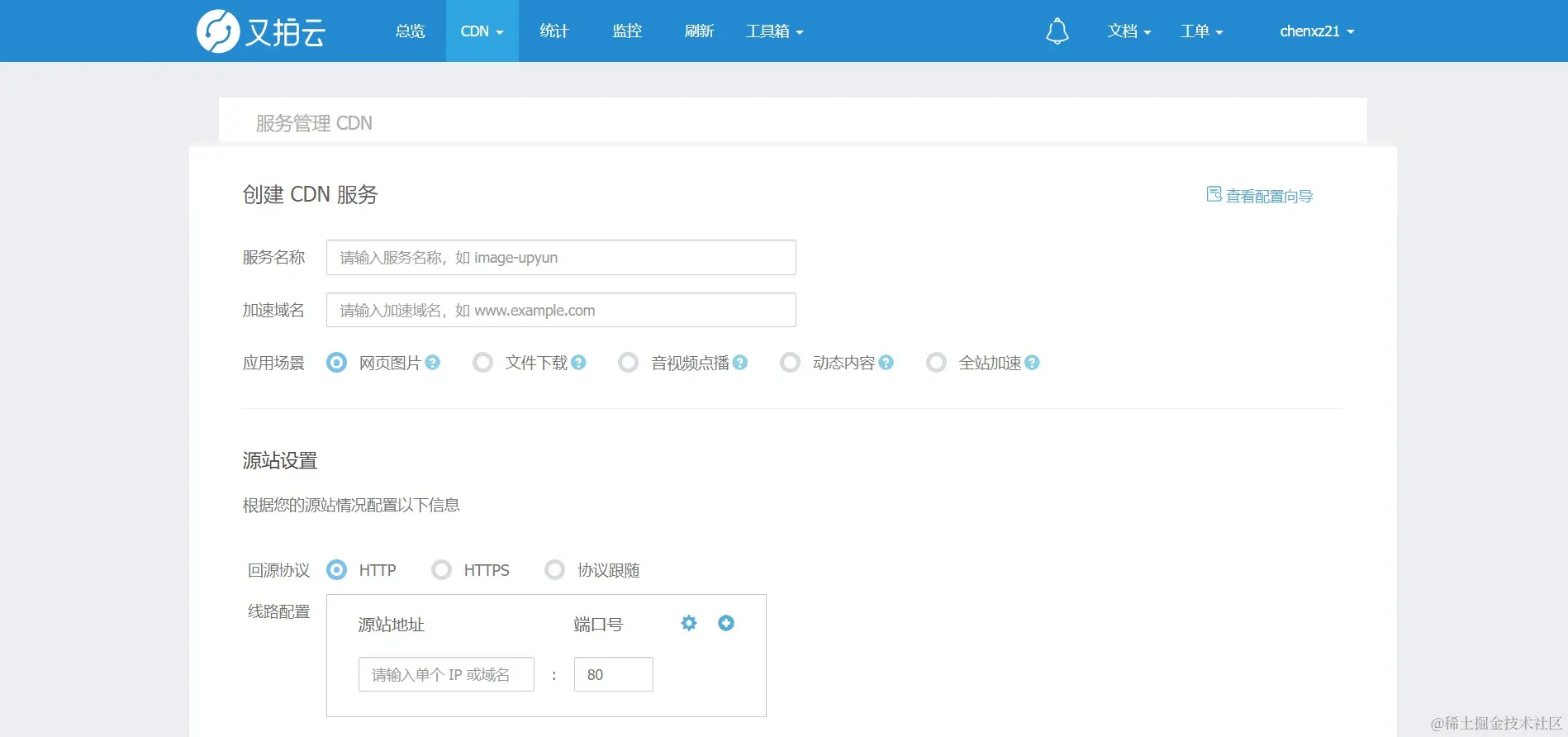
Task: Open the origin line settings gear
Action: point(689,623)
